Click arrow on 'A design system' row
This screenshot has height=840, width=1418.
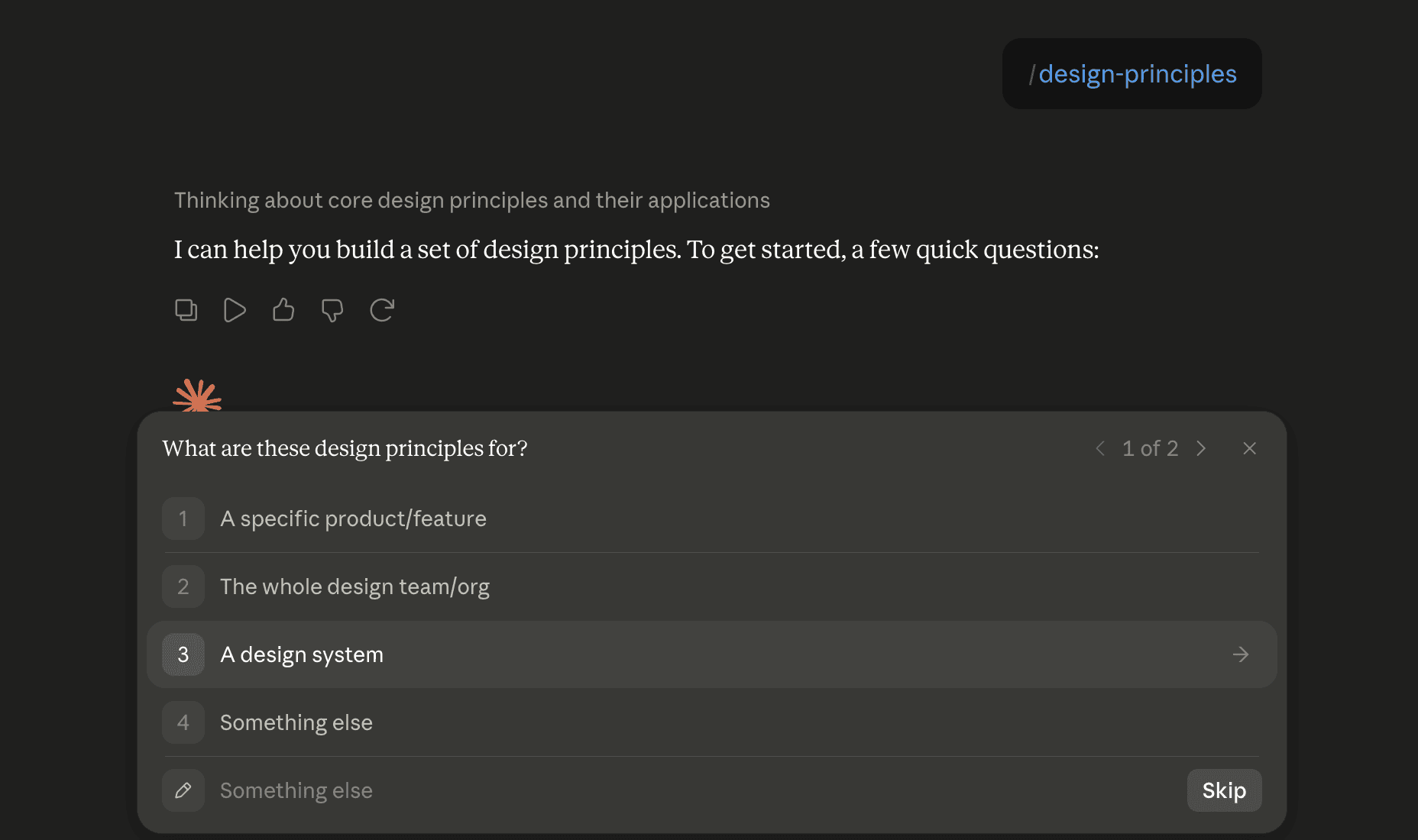click(x=1241, y=654)
